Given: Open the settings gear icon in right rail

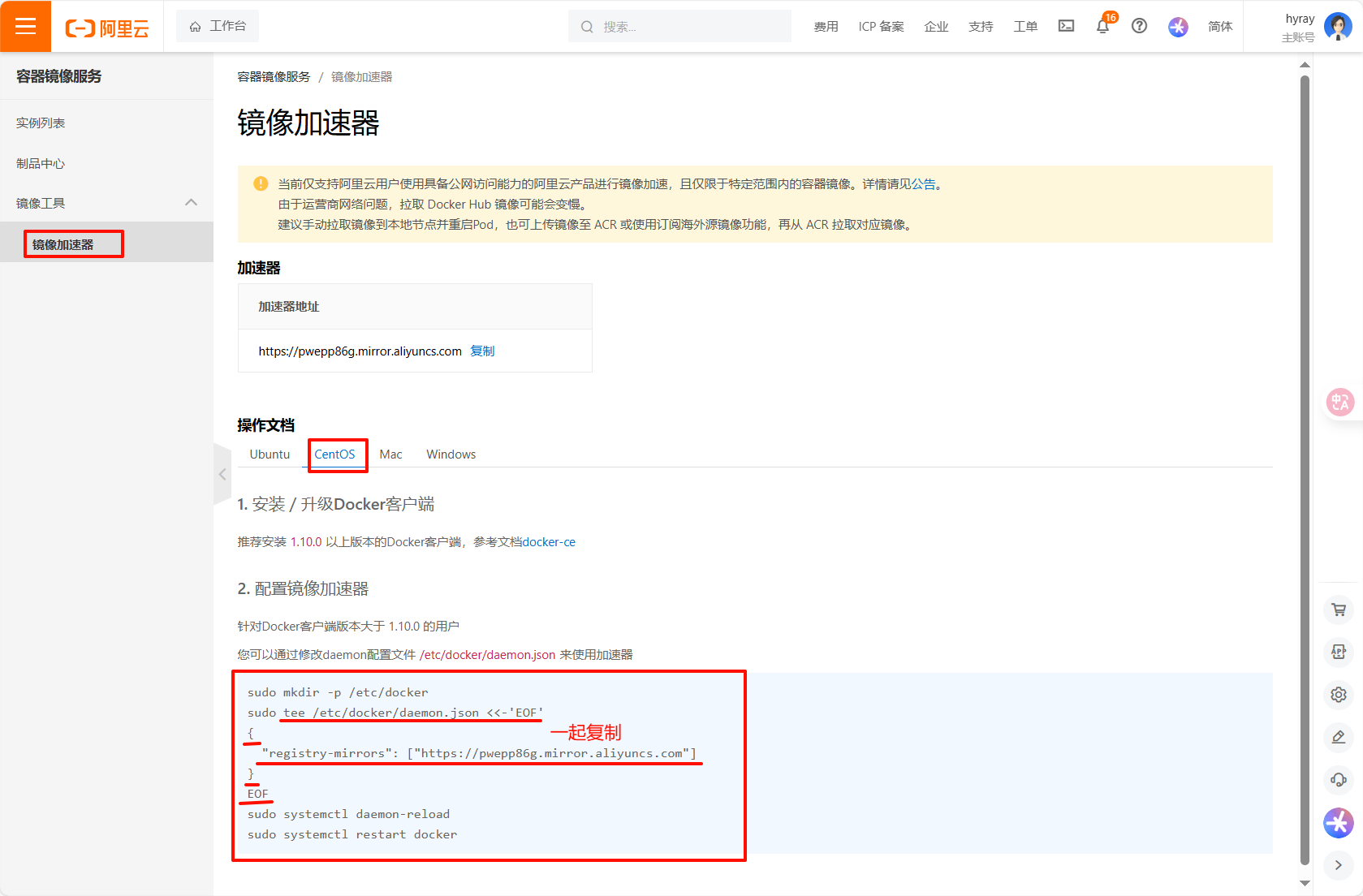Looking at the screenshot, I should tap(1339, 695).
